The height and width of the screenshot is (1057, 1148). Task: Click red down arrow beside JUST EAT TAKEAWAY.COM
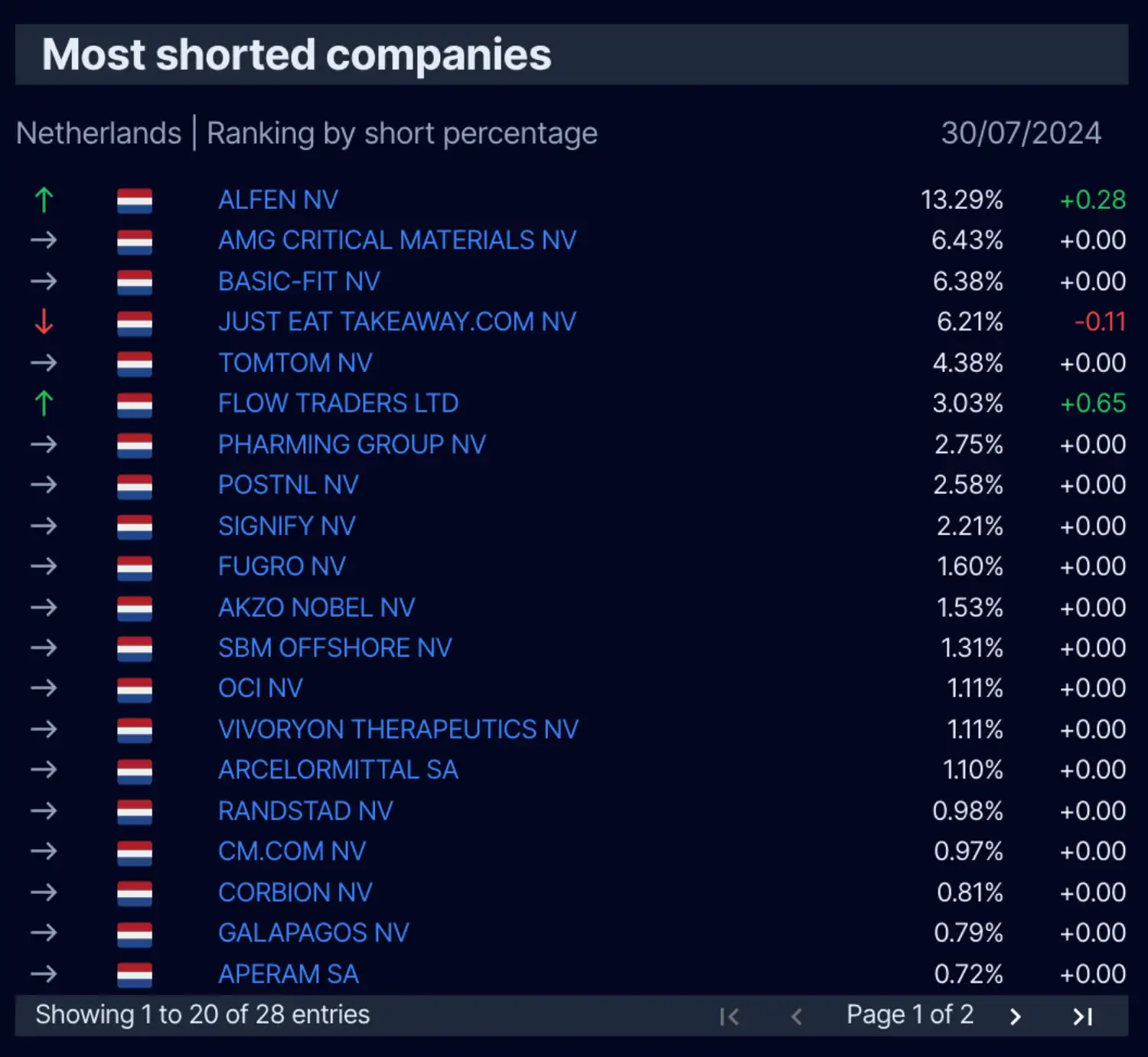[x=44, y=321]
